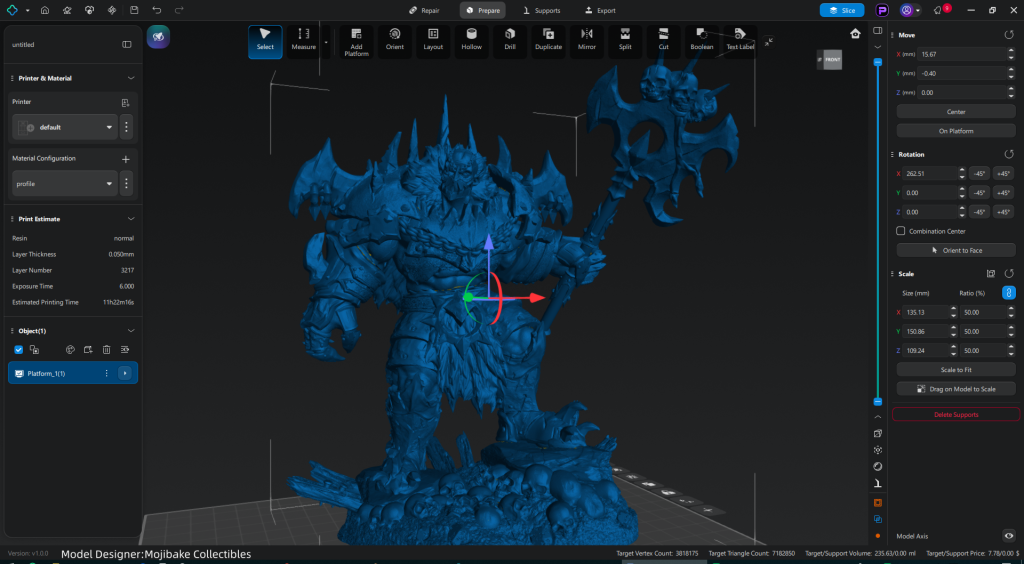Switch to the Supports tab
The width and height of the screenshot is (1024, 564).
pyautogui.click(x=541, y=10)
